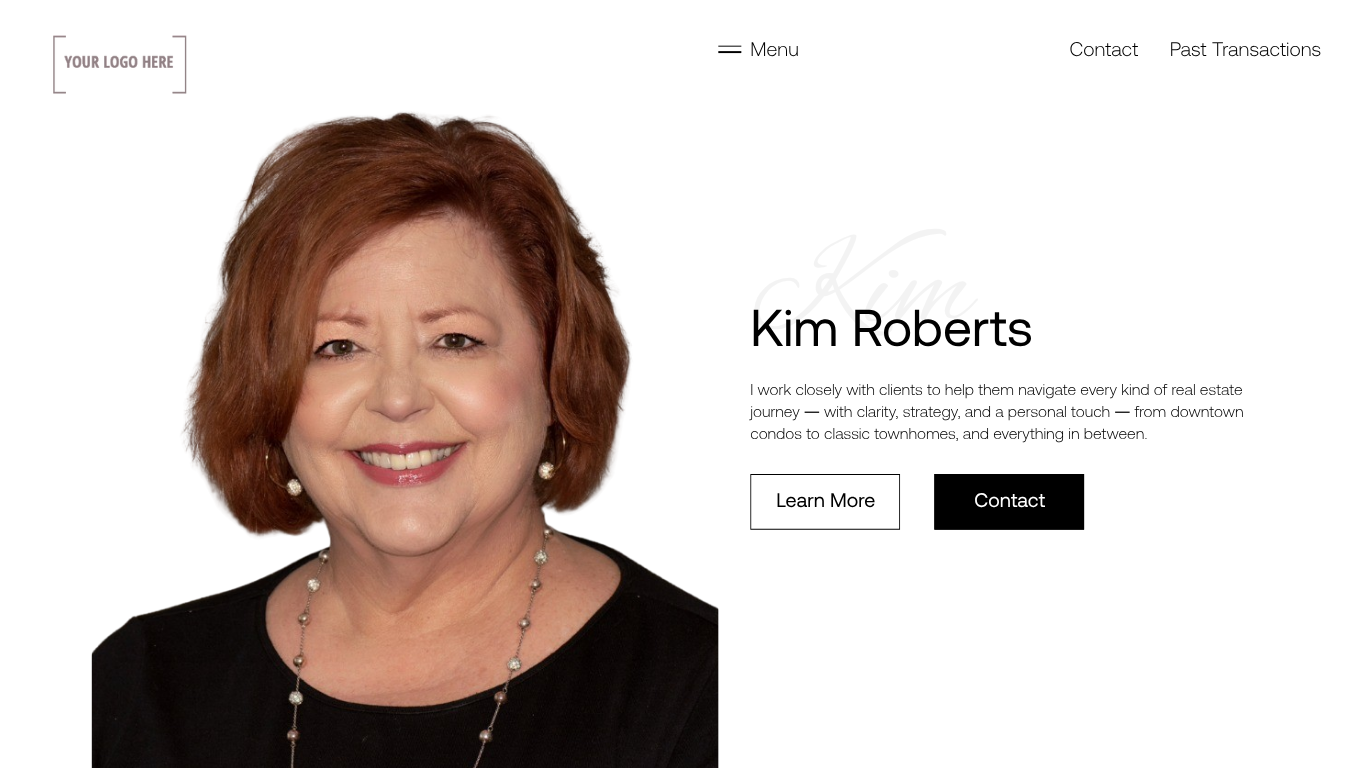The height and width of the screenshot is (768, 1366).
Task: Click the black Contact button
Action: [1009, 501]
